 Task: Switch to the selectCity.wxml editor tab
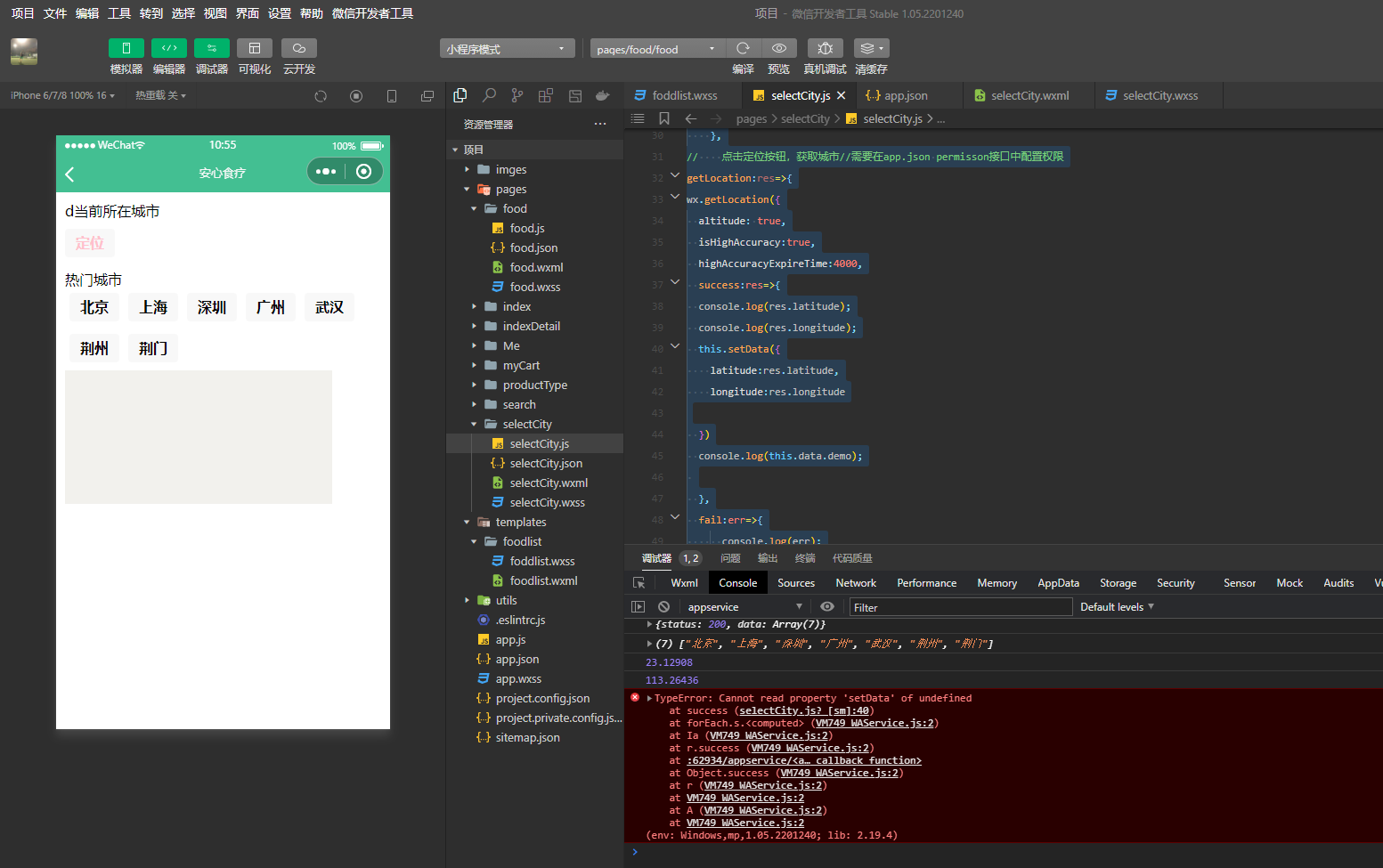pyautogui.click(x=1029, y=95)
